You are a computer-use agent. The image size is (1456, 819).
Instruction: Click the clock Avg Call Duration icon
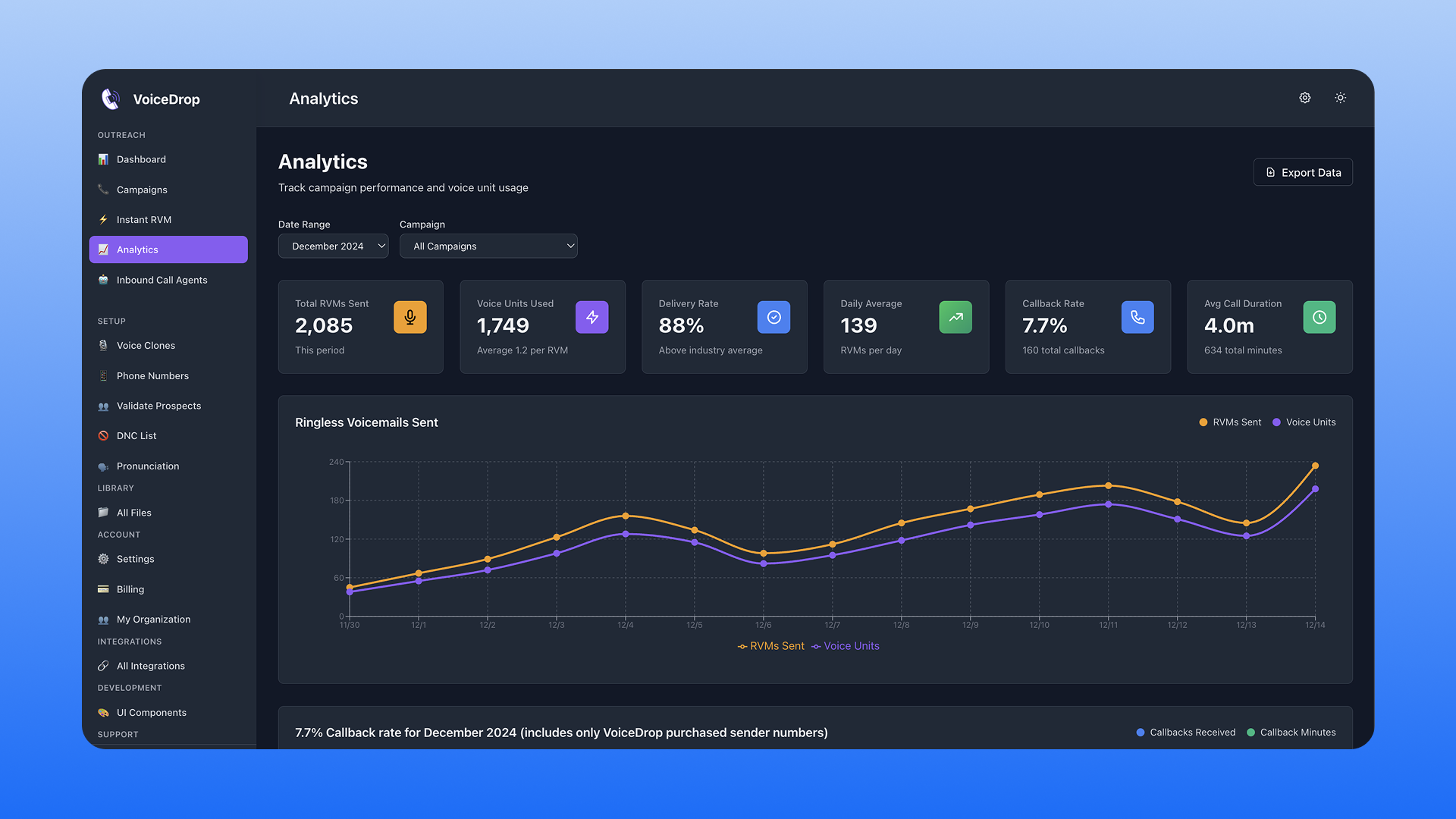coord(1319,317)
